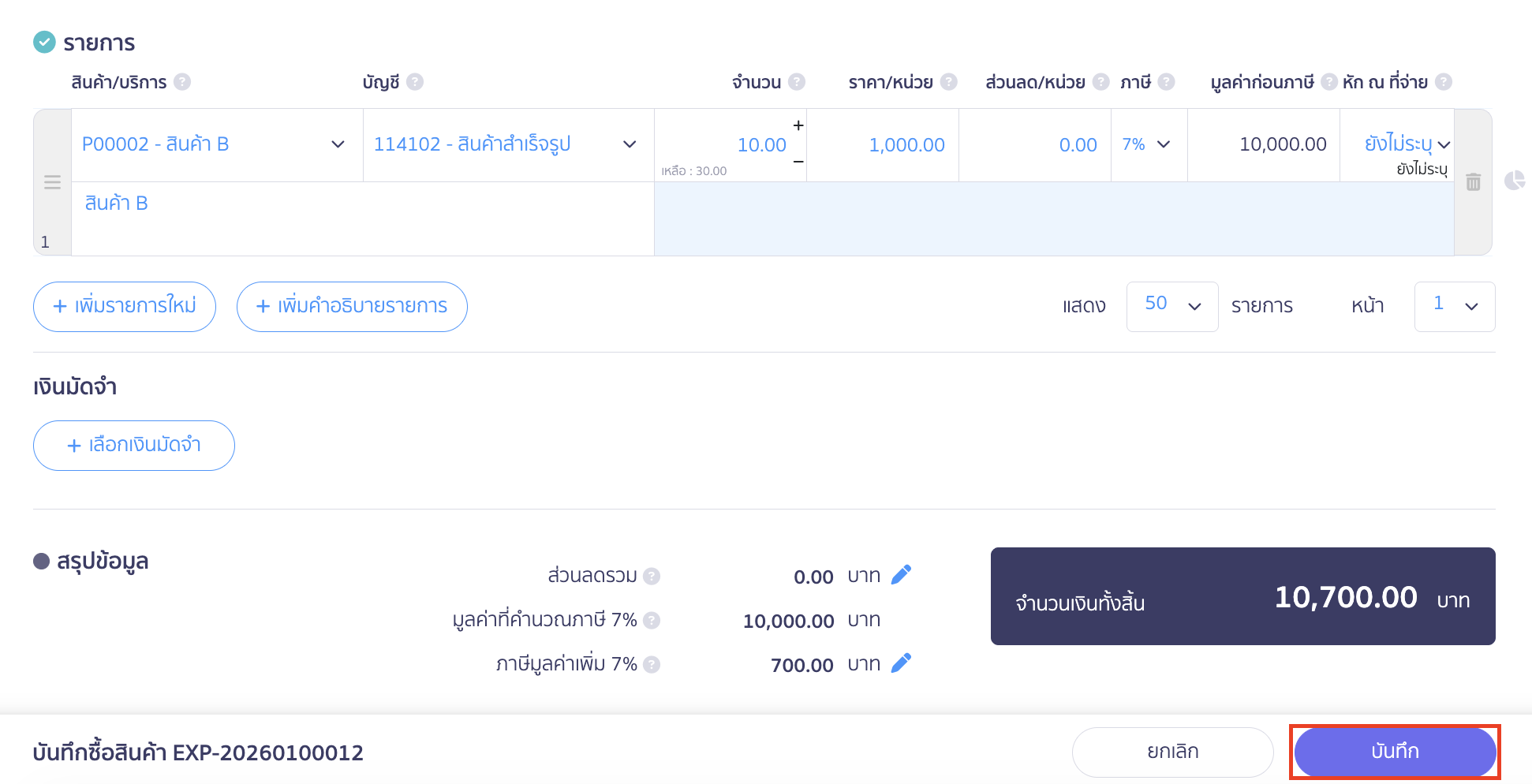Edit VAT amount via its pencil icon

click(x=902, y=663)
